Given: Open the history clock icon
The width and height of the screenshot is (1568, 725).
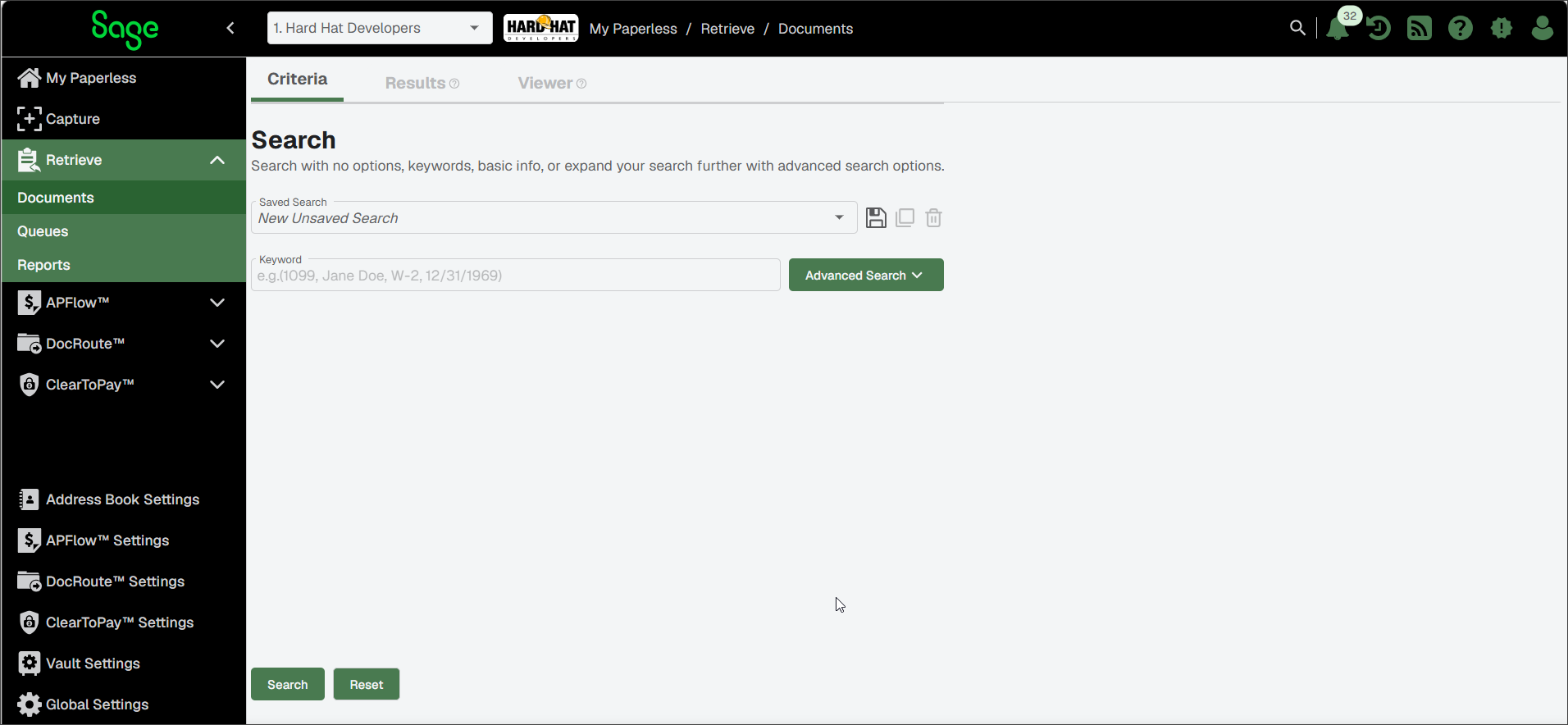Looking at the screenshot, I should pos(1379,28).
